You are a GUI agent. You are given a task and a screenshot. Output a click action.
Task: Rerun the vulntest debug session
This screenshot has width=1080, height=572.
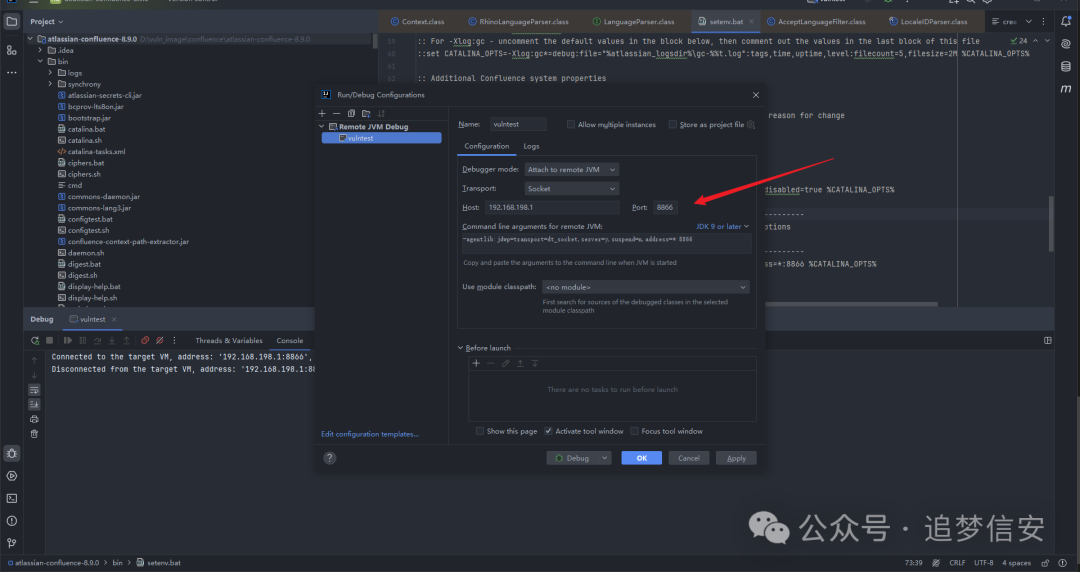pos(34,340)
